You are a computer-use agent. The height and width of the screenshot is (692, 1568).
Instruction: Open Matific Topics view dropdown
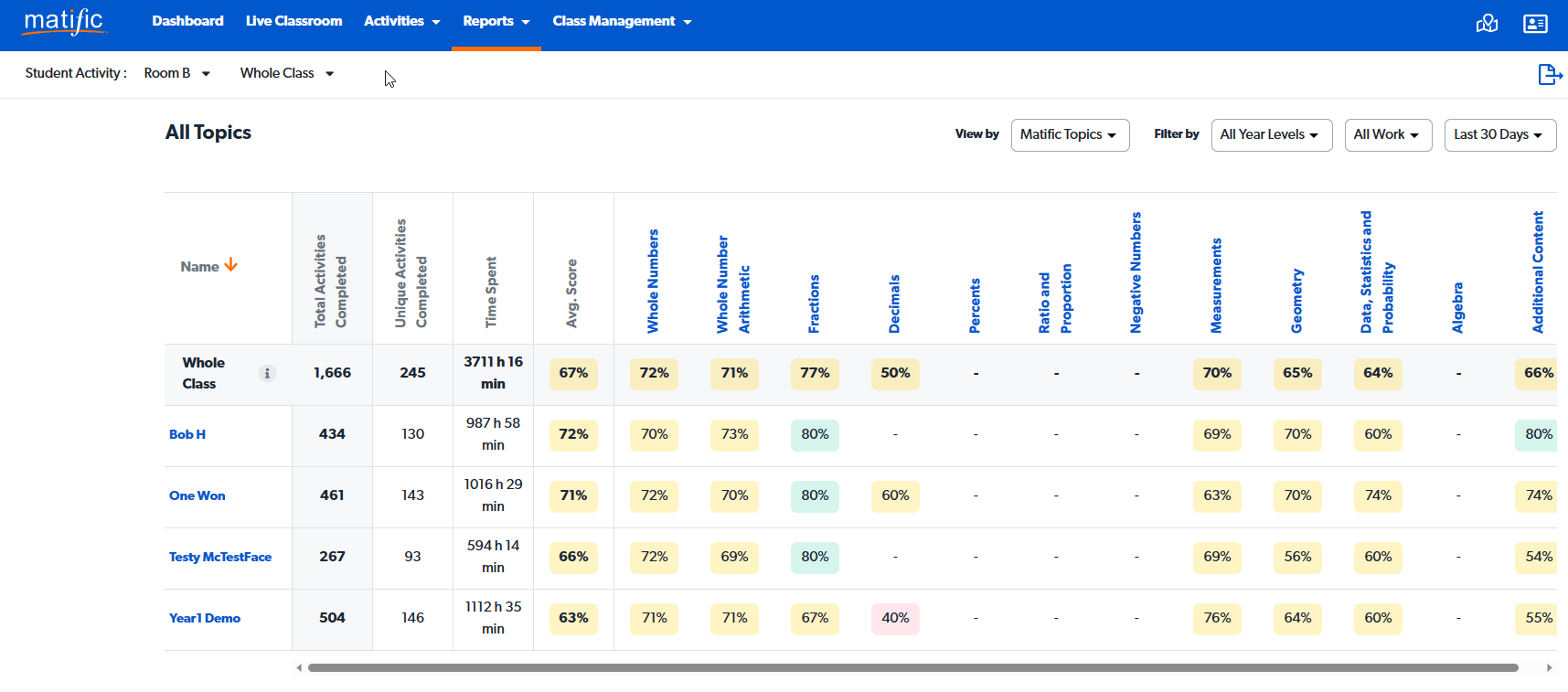pyautogui.click(x=1070, y=135)
